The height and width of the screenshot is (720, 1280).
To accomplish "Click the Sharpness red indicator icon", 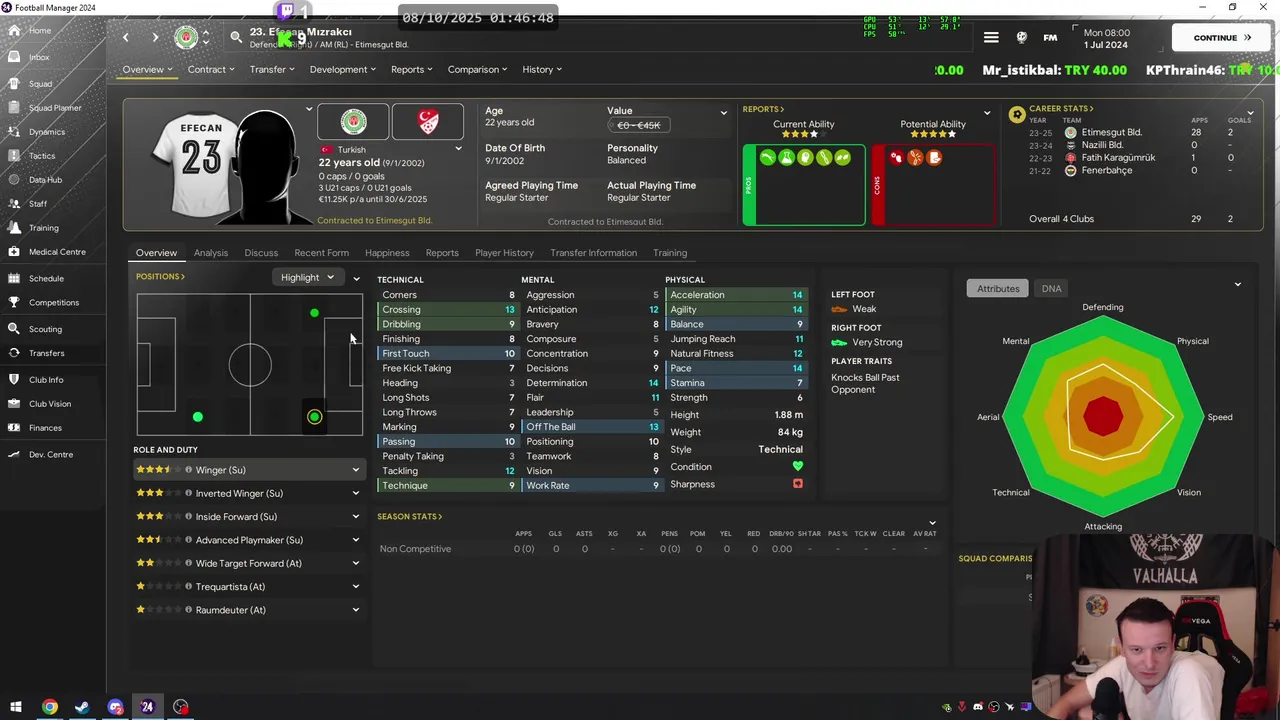I will (797, 484).
